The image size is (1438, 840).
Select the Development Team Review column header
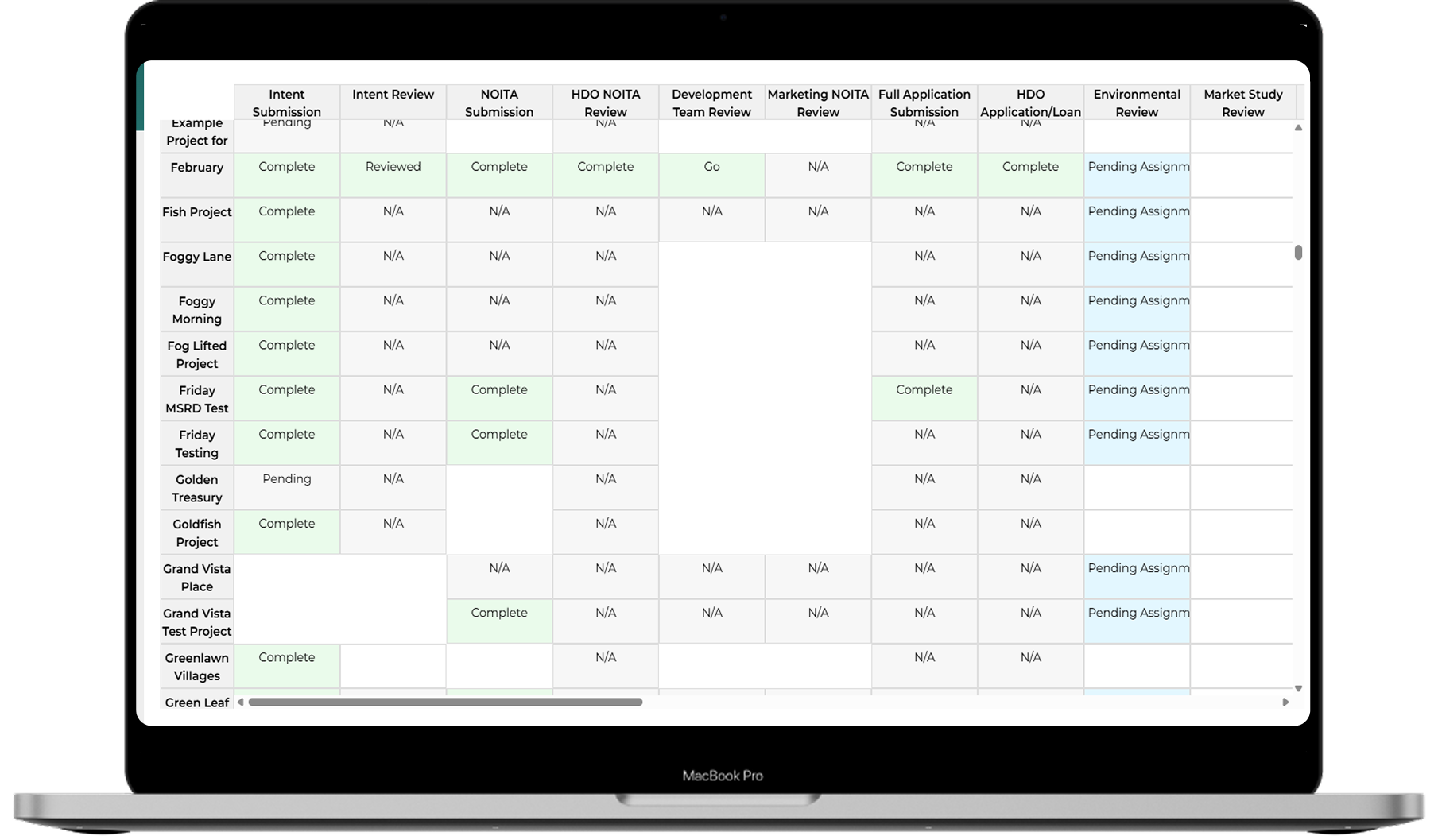tap(711, 103)
